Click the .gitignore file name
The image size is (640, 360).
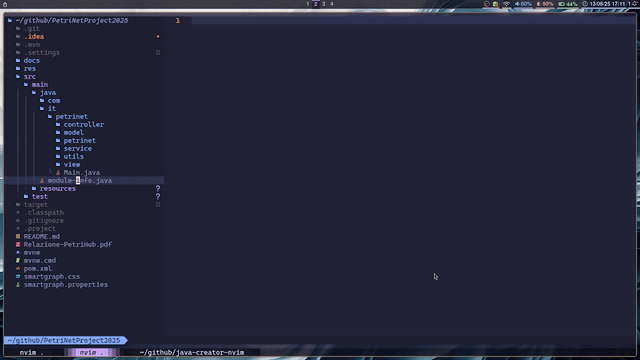(x=44, y=220)
